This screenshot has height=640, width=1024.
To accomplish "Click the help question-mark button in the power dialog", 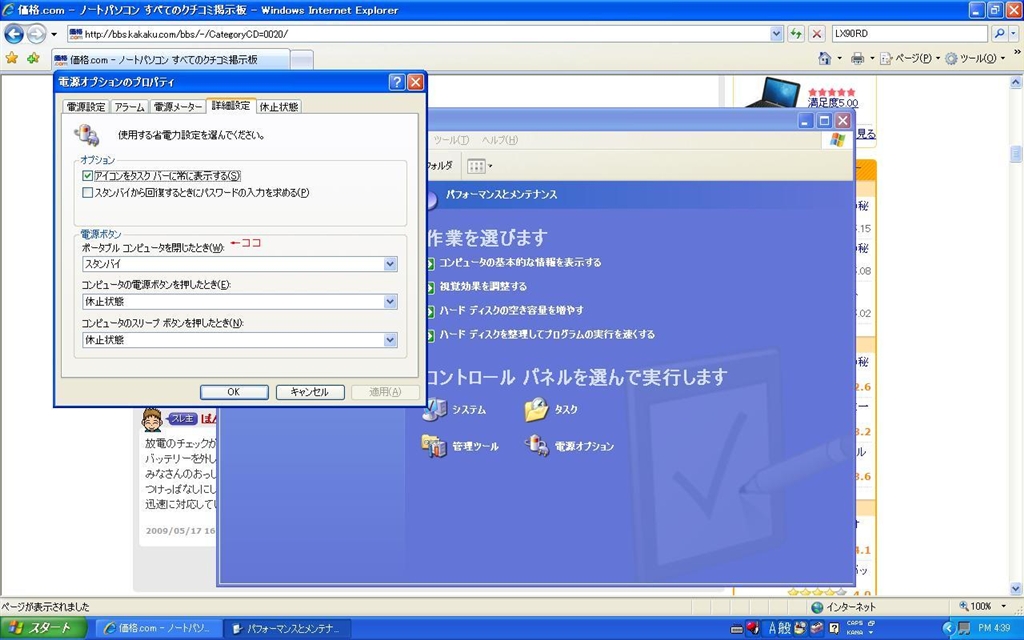I will 396,82.
